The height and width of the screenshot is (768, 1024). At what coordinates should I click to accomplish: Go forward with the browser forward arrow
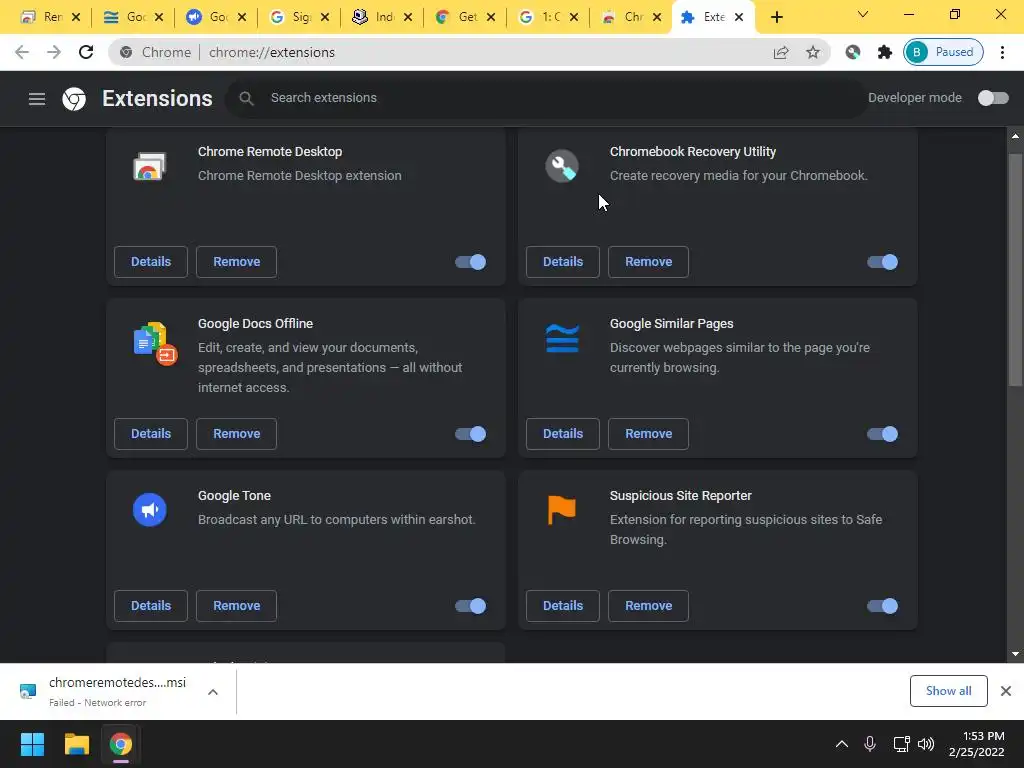(x=54, y=52)
